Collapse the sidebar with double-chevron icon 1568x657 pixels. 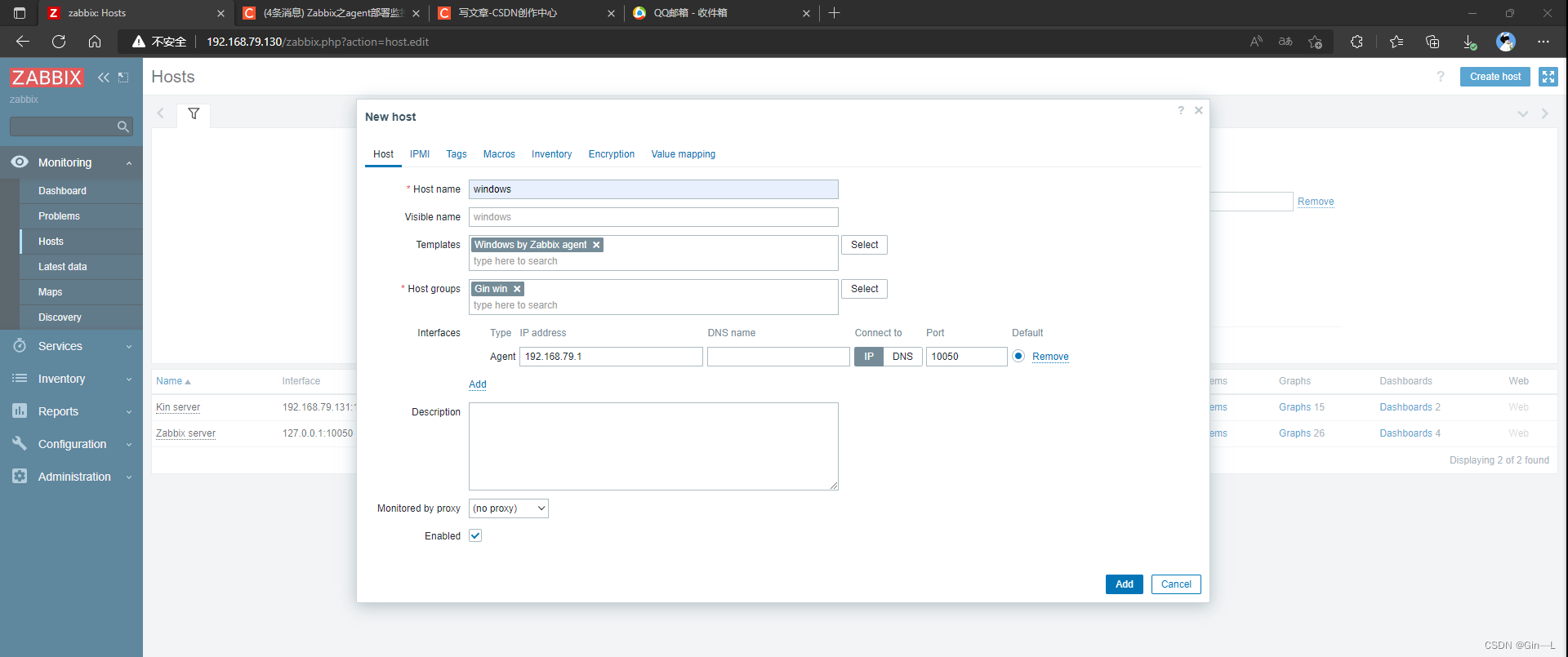point(104,78)
